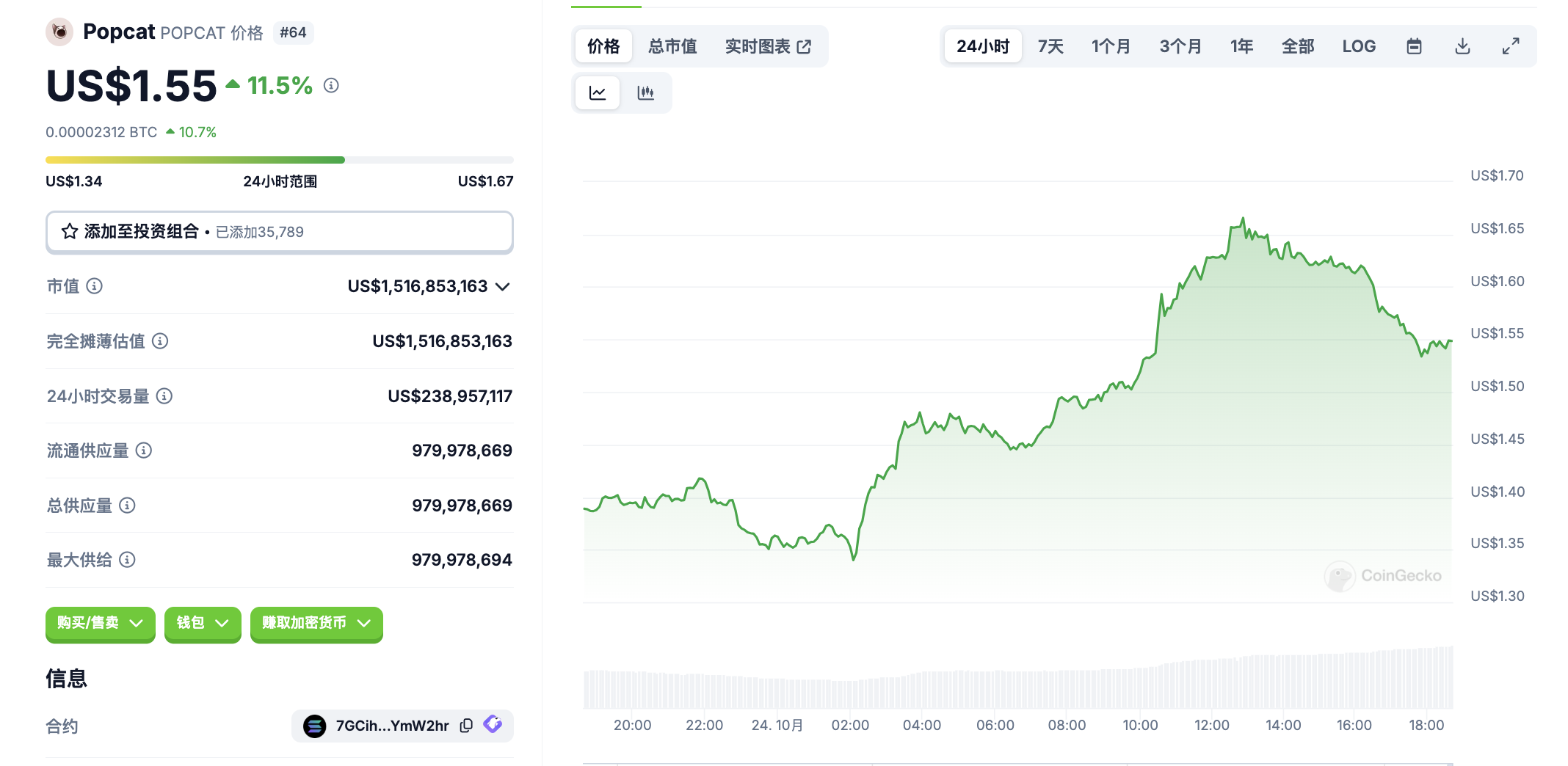Expand the market cap value chevron
The width and height of the screenshot is (1568, 766).
click(x=503, y=287)
